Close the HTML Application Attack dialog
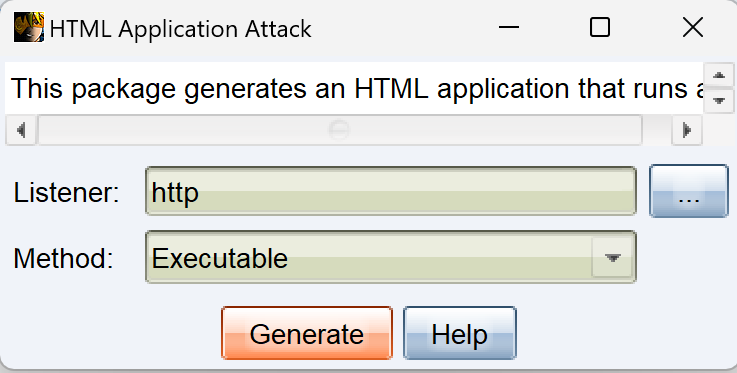 (x=693, y=27)
